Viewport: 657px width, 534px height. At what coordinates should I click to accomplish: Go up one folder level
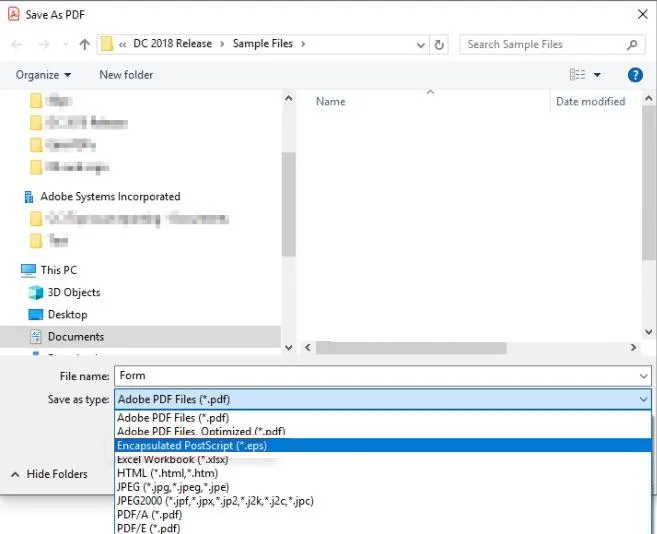[85, 44]
